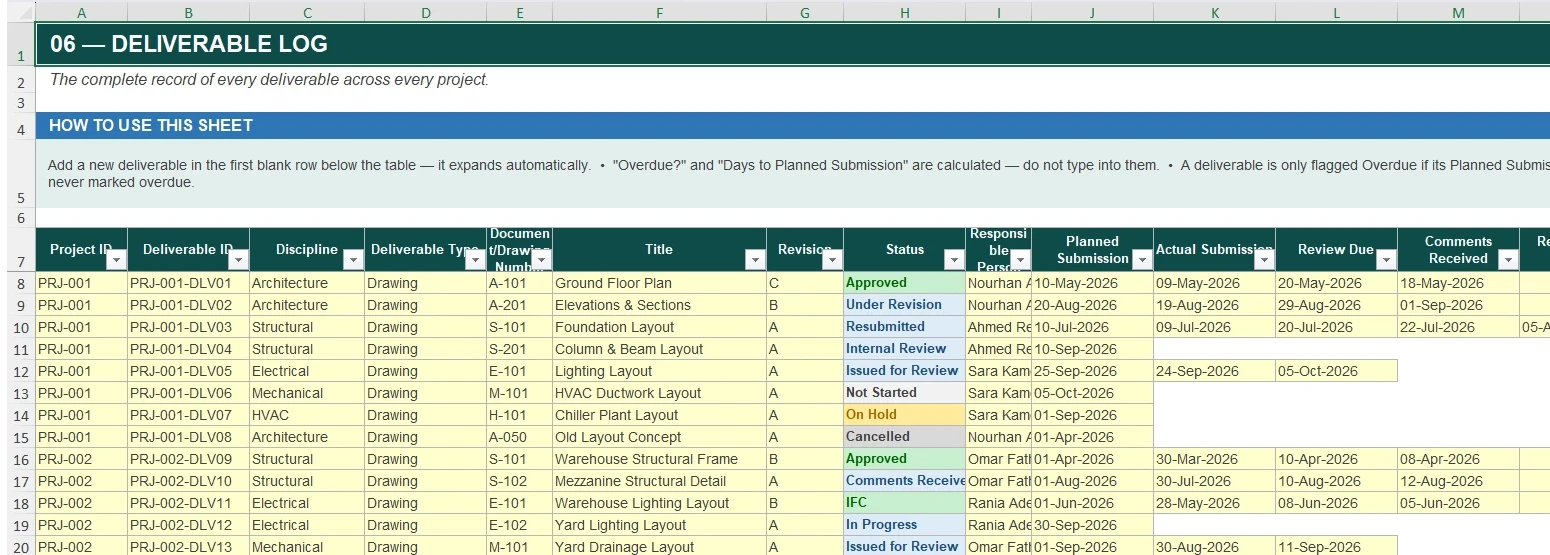Select review due date 11-Sep-2026

(x=1336, y=547)
